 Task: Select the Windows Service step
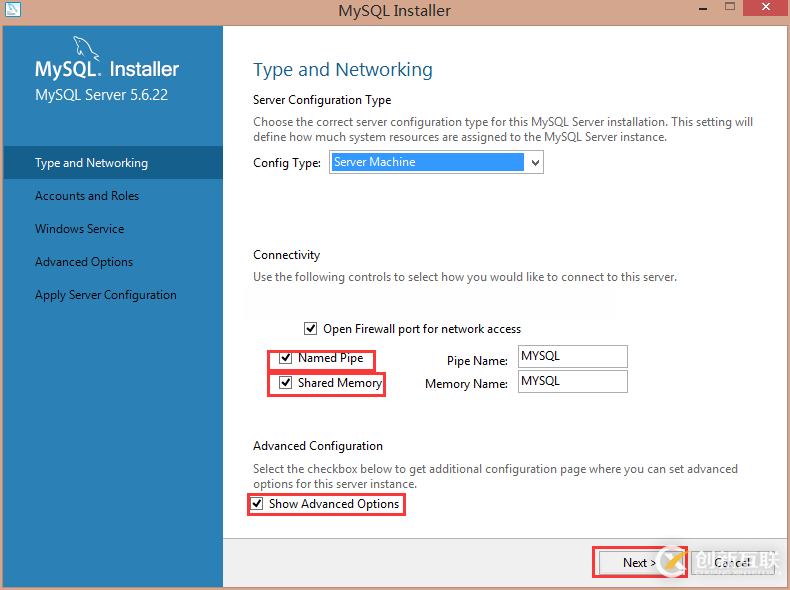[80, 229]
